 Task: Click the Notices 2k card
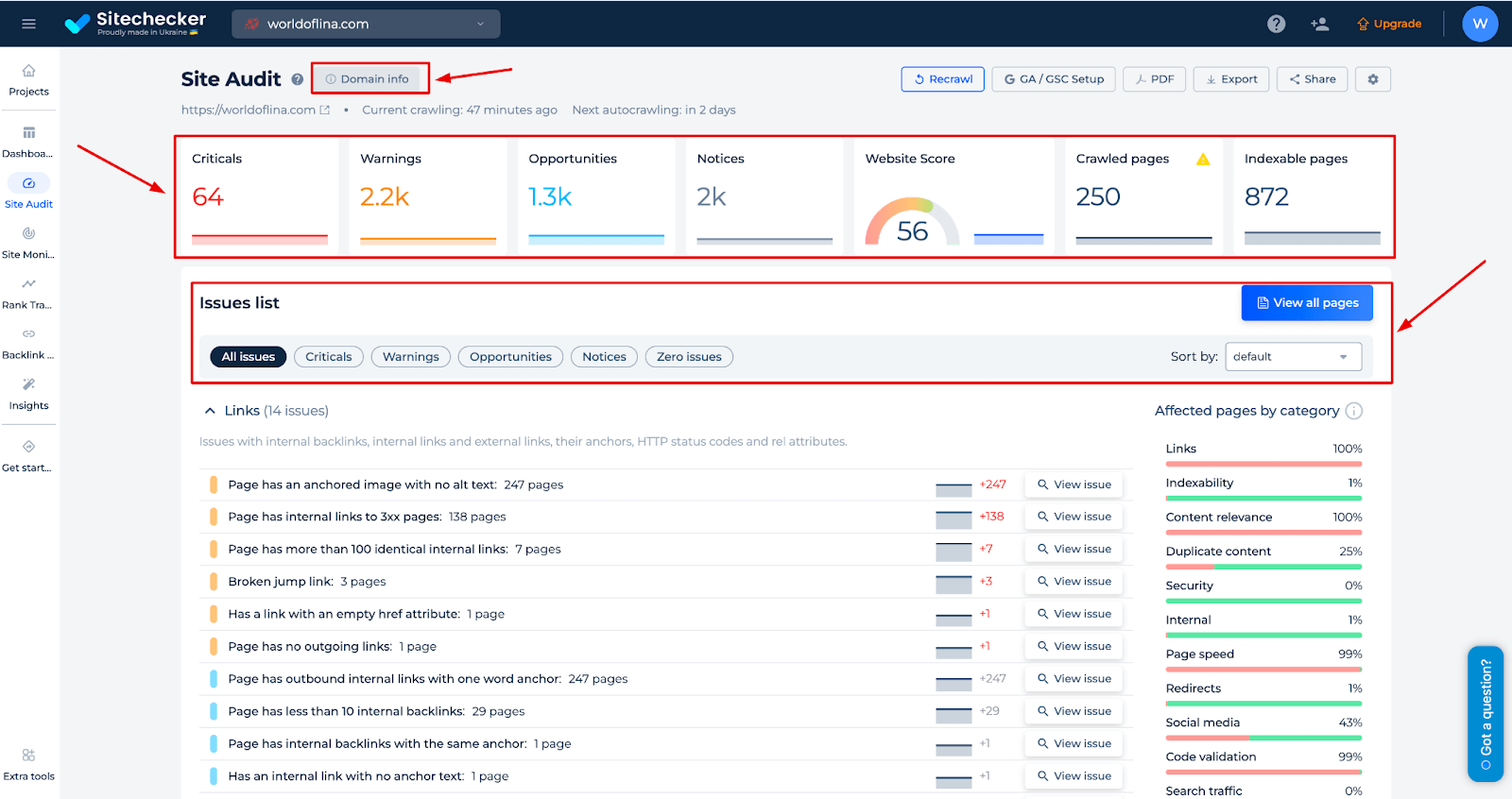coord(765,196)
